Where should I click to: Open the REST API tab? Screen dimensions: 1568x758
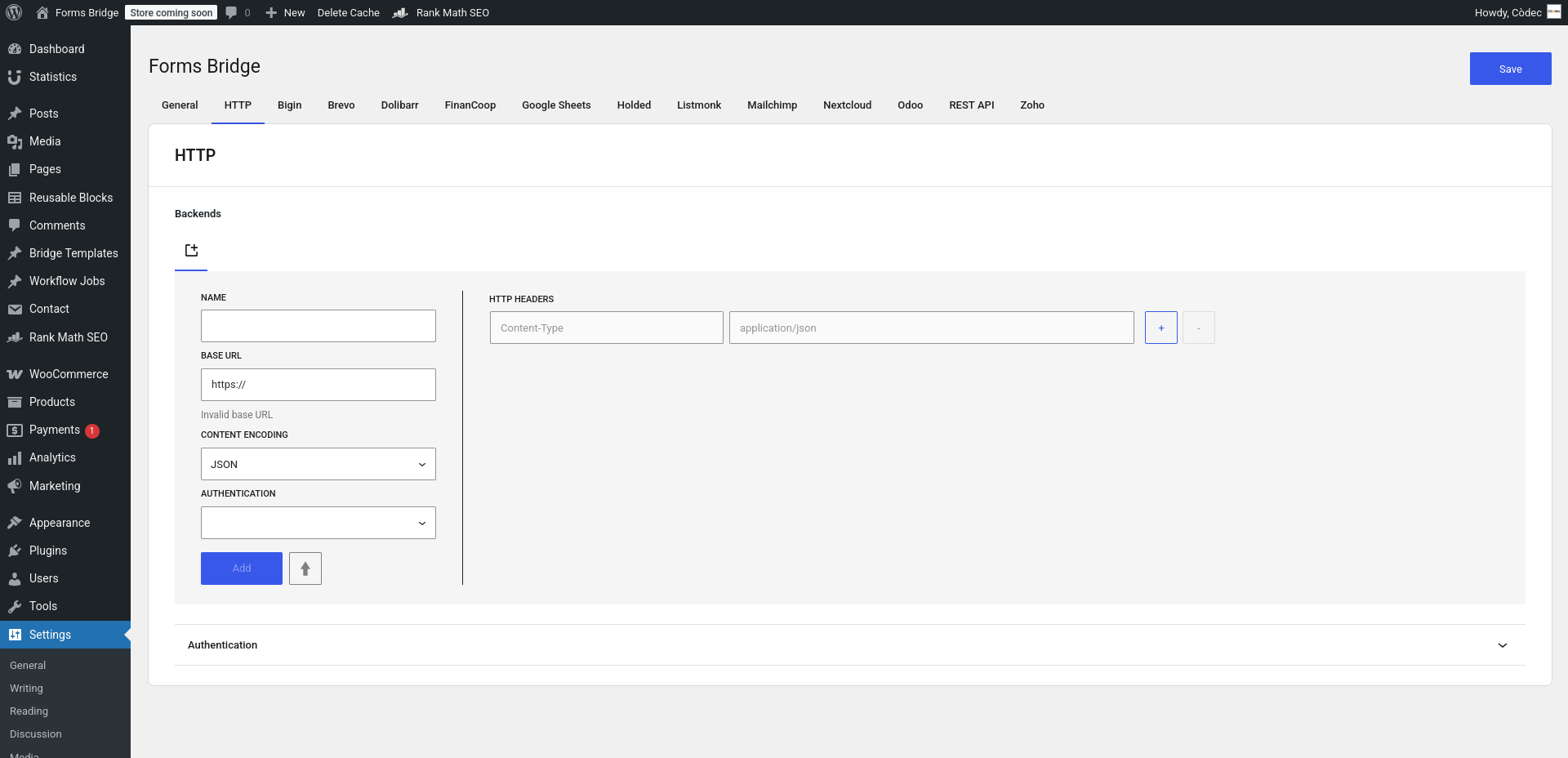tap(972, 105)
